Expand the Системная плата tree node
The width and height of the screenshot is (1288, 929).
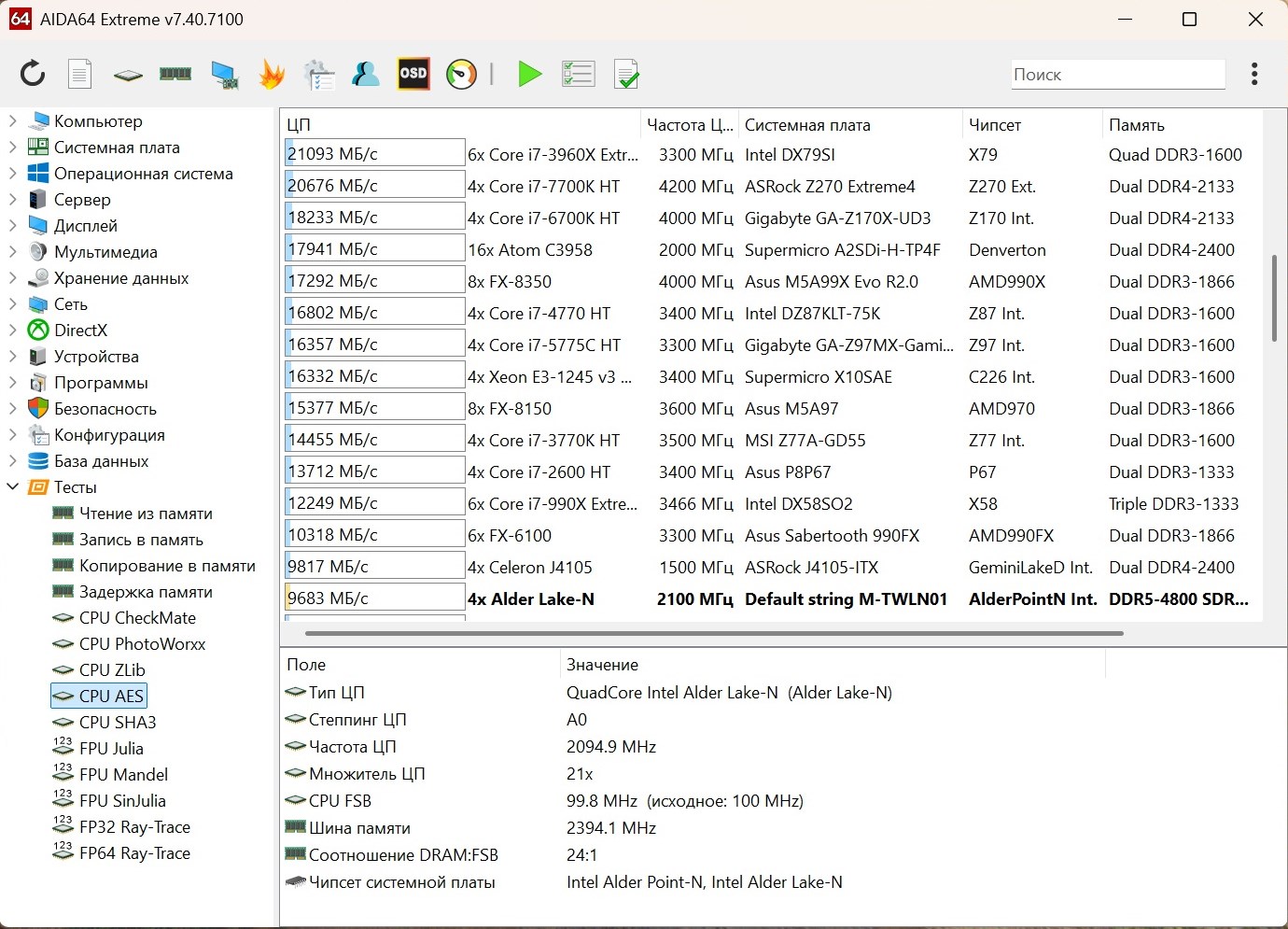click(13, 148)
